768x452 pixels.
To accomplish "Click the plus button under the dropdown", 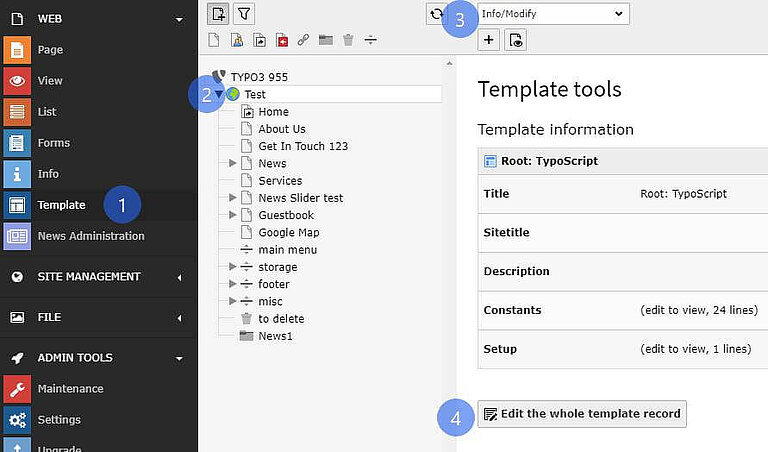I will (x=489, y=40).
